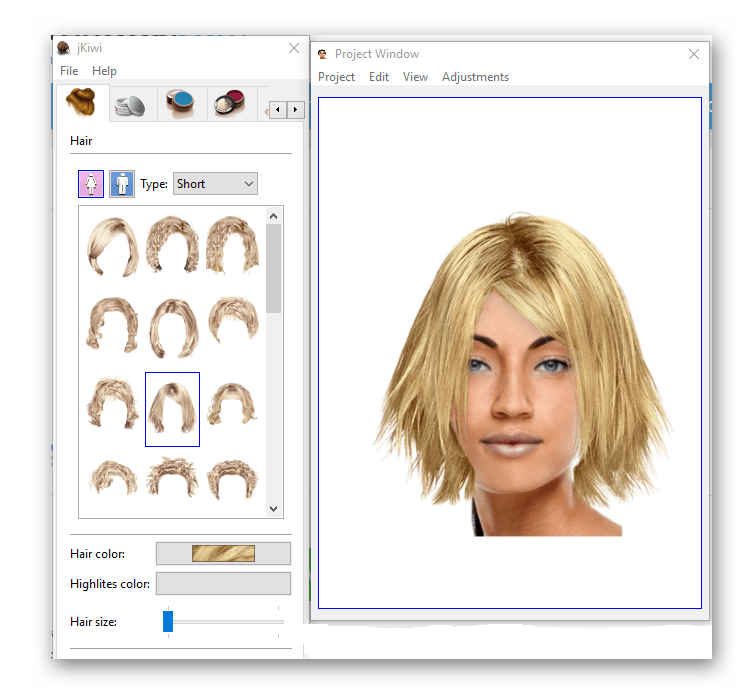744x696 pixels.
Task: Choose the sleek rounded bob in second row middle
Action: [x=173, y=327]
